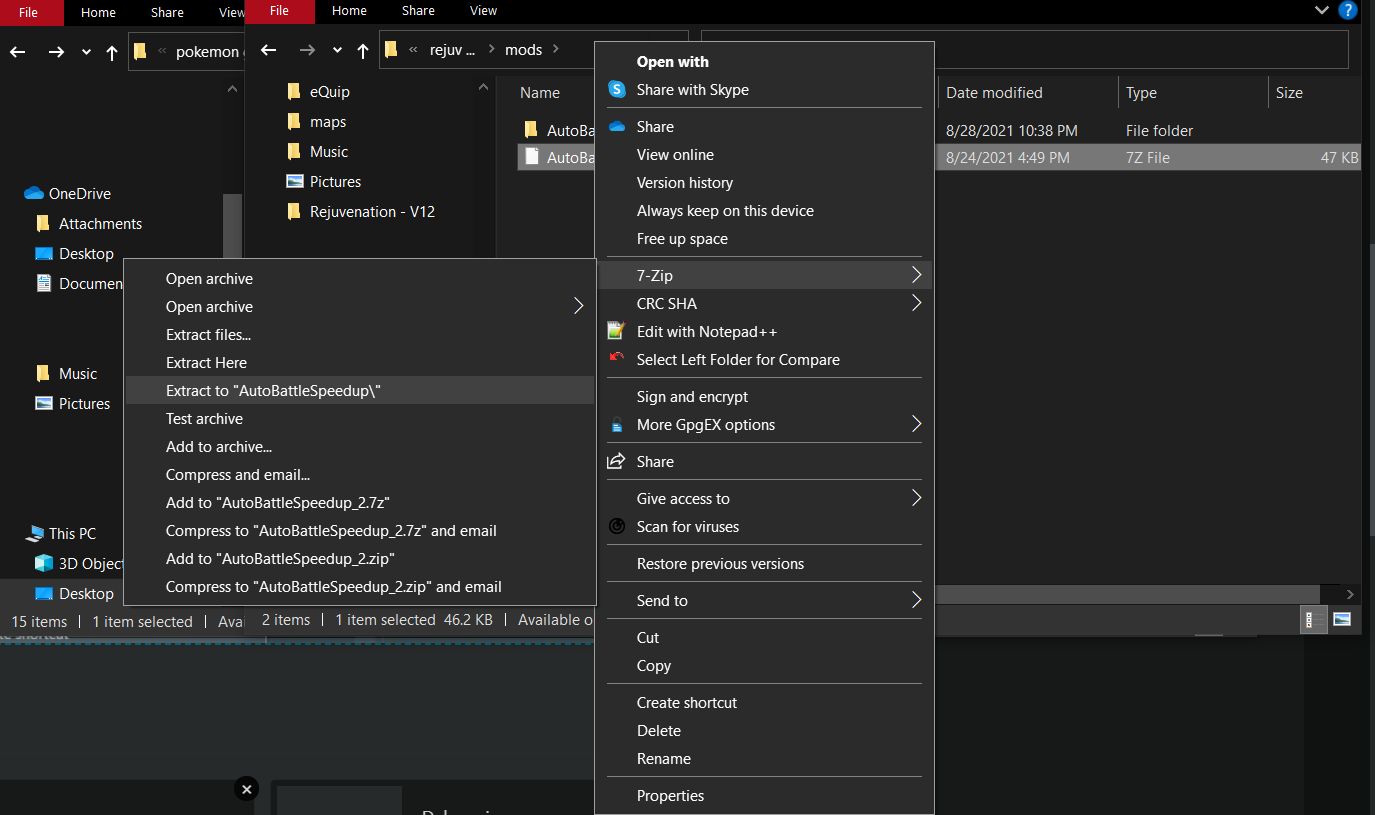This screenshot has height=815, width=1375.
Task: Expand More GpgEX options submenu arrow
Action: 916,425
